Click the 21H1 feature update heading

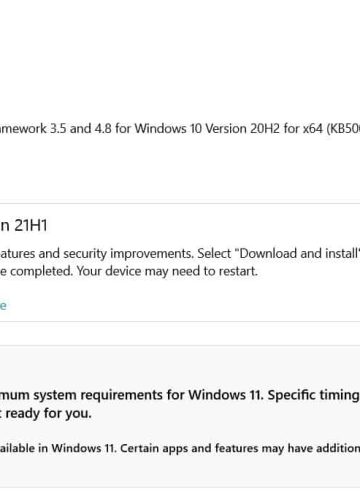pos(24,225)
